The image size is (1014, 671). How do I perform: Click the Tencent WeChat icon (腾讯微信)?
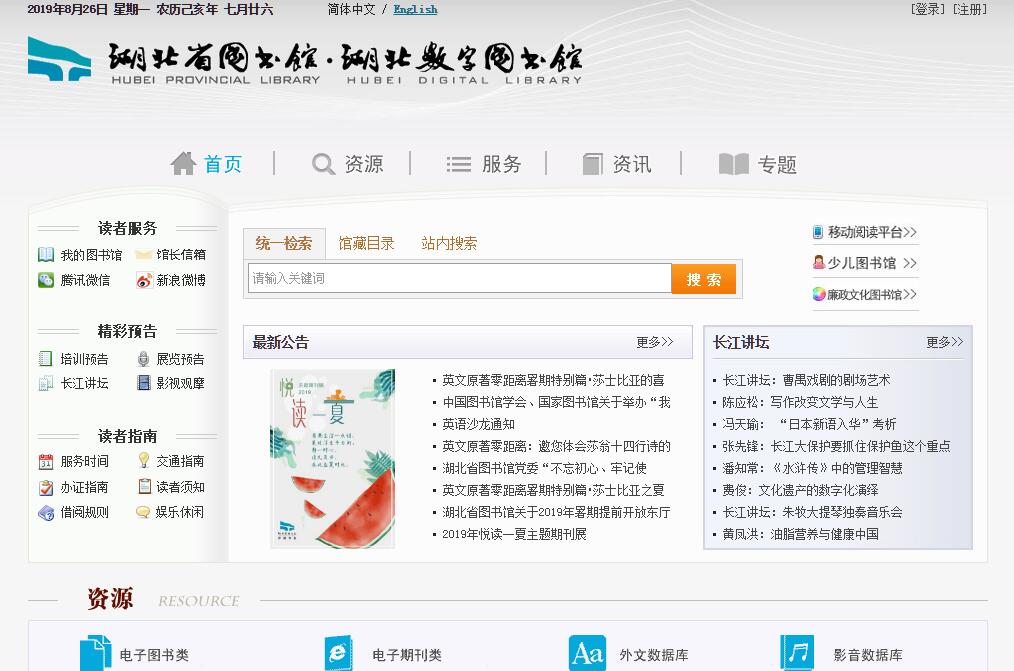pos(46,281)
